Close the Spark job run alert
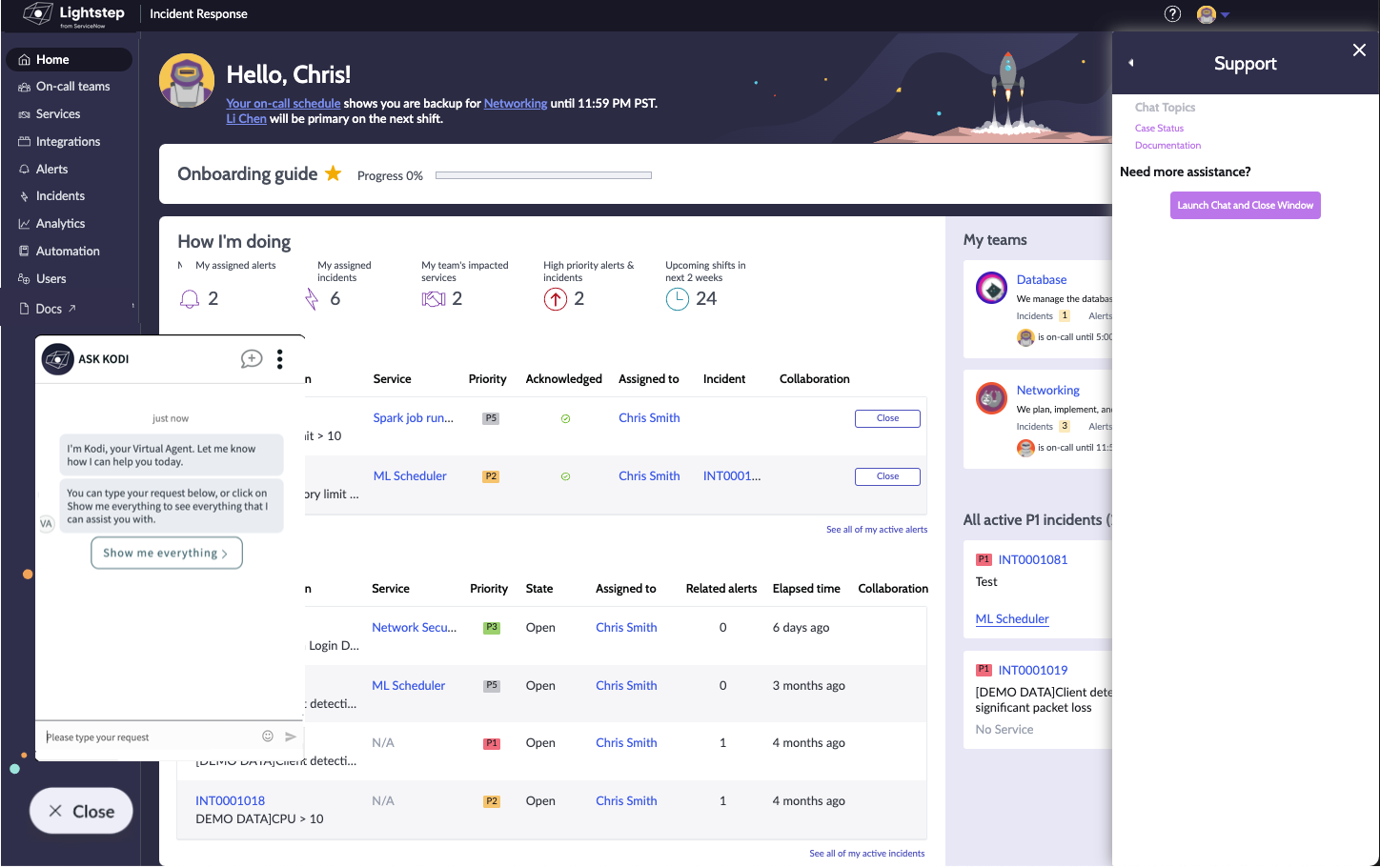Viewport: 1380px width, 868px height. 887,418
